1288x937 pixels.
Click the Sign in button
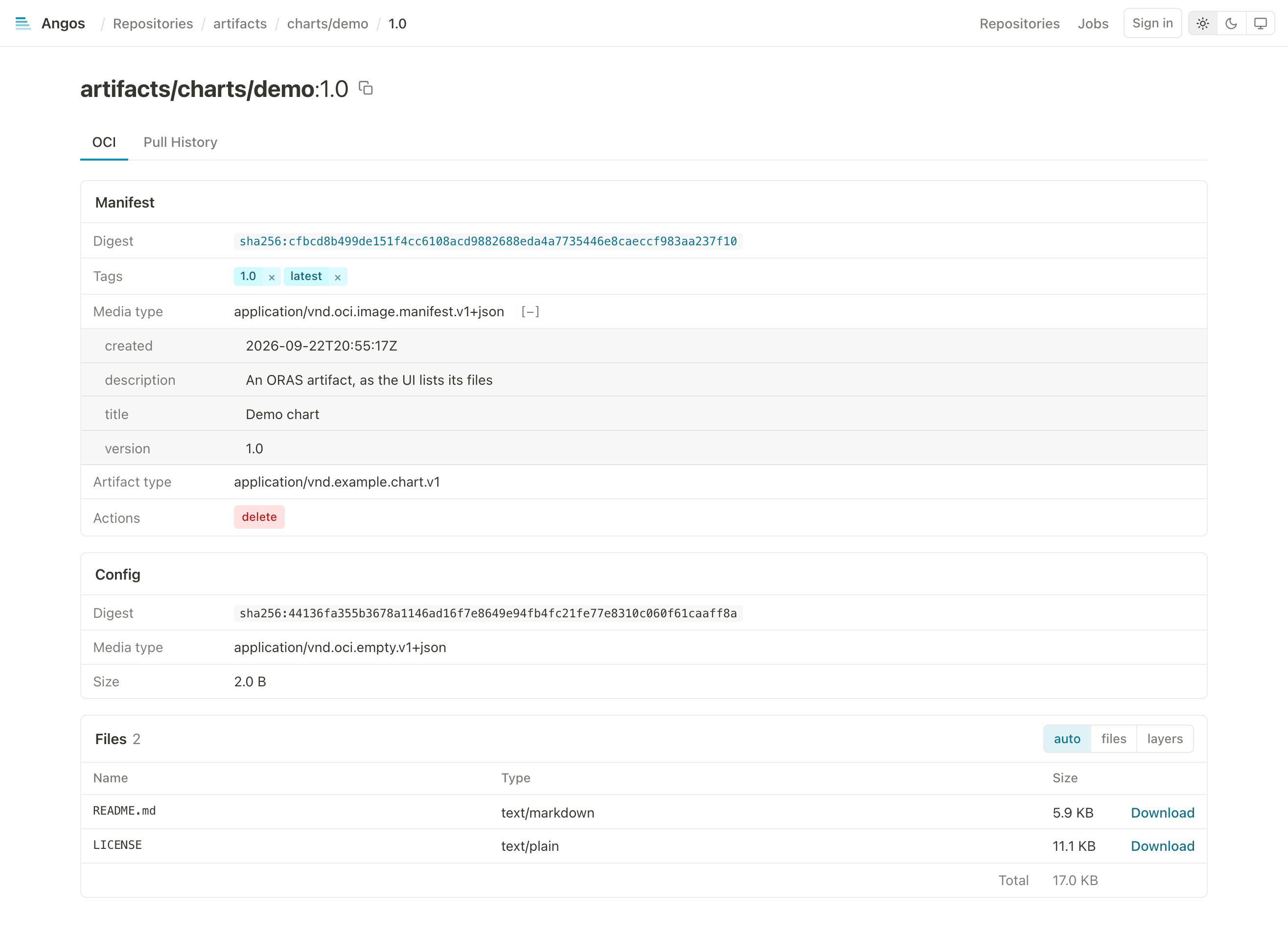(x=1152, y=23)
